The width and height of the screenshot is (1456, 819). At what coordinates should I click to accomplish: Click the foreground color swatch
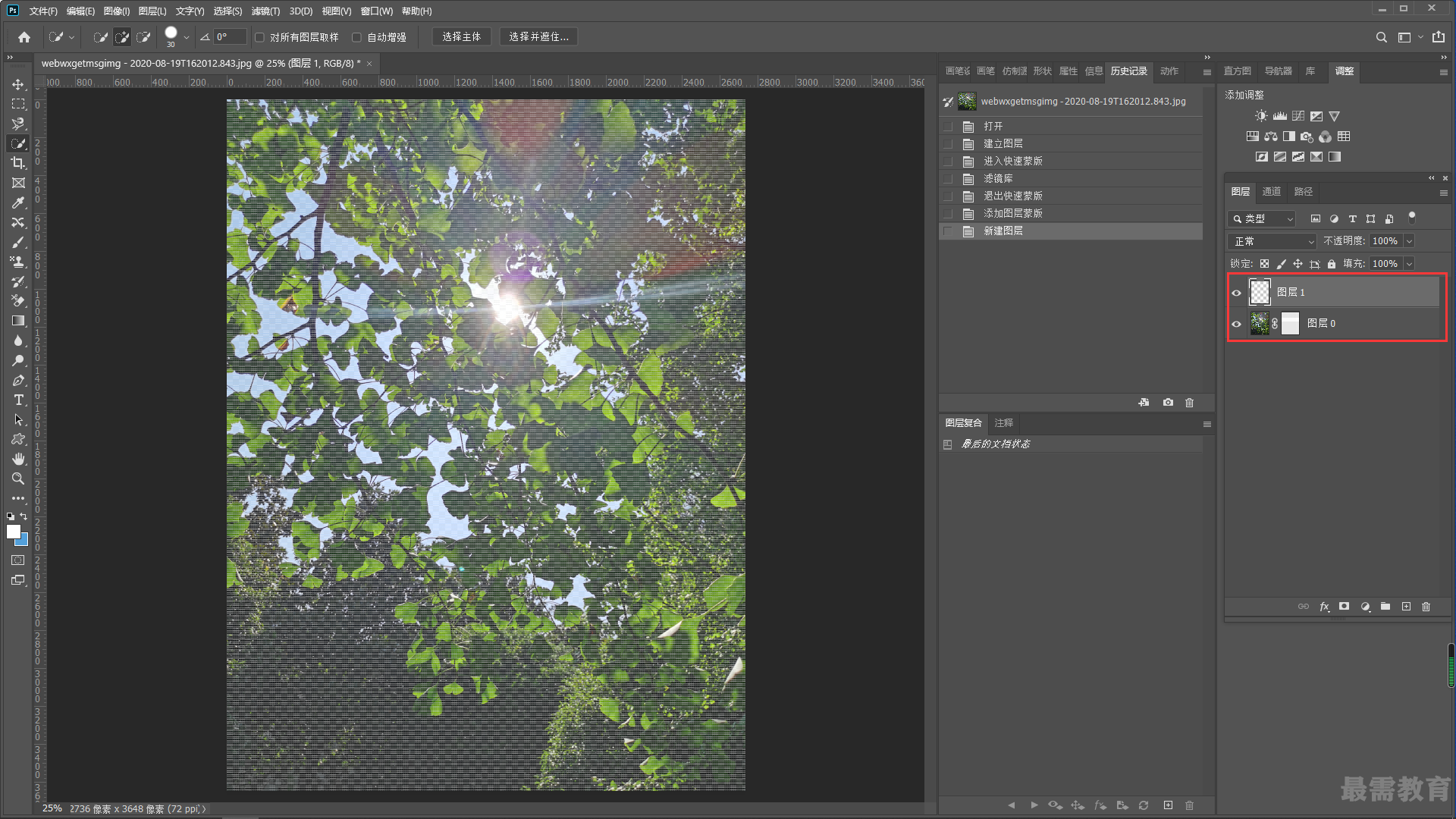coord(13,532)
